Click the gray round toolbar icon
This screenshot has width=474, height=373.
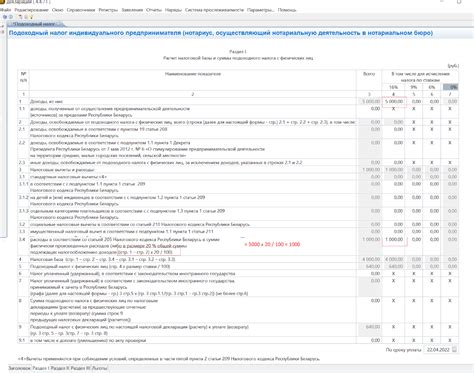point(11,17)
